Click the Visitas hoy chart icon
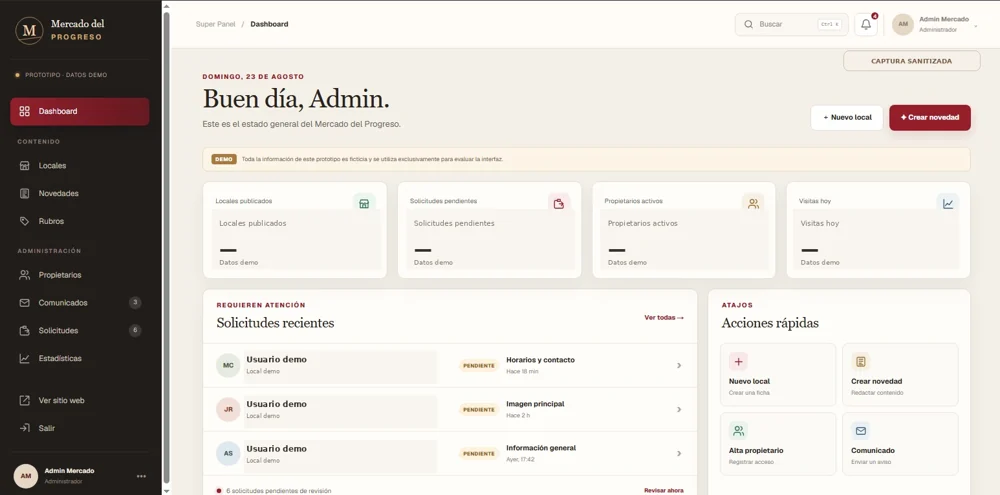Screen dimensions: 1000x495 948,203
